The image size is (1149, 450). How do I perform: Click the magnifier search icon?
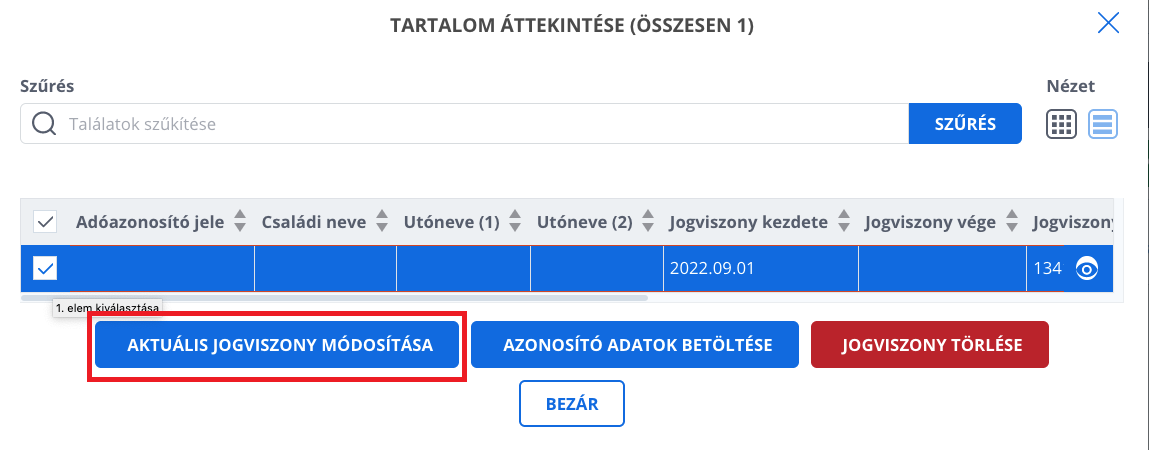(45, 124)
